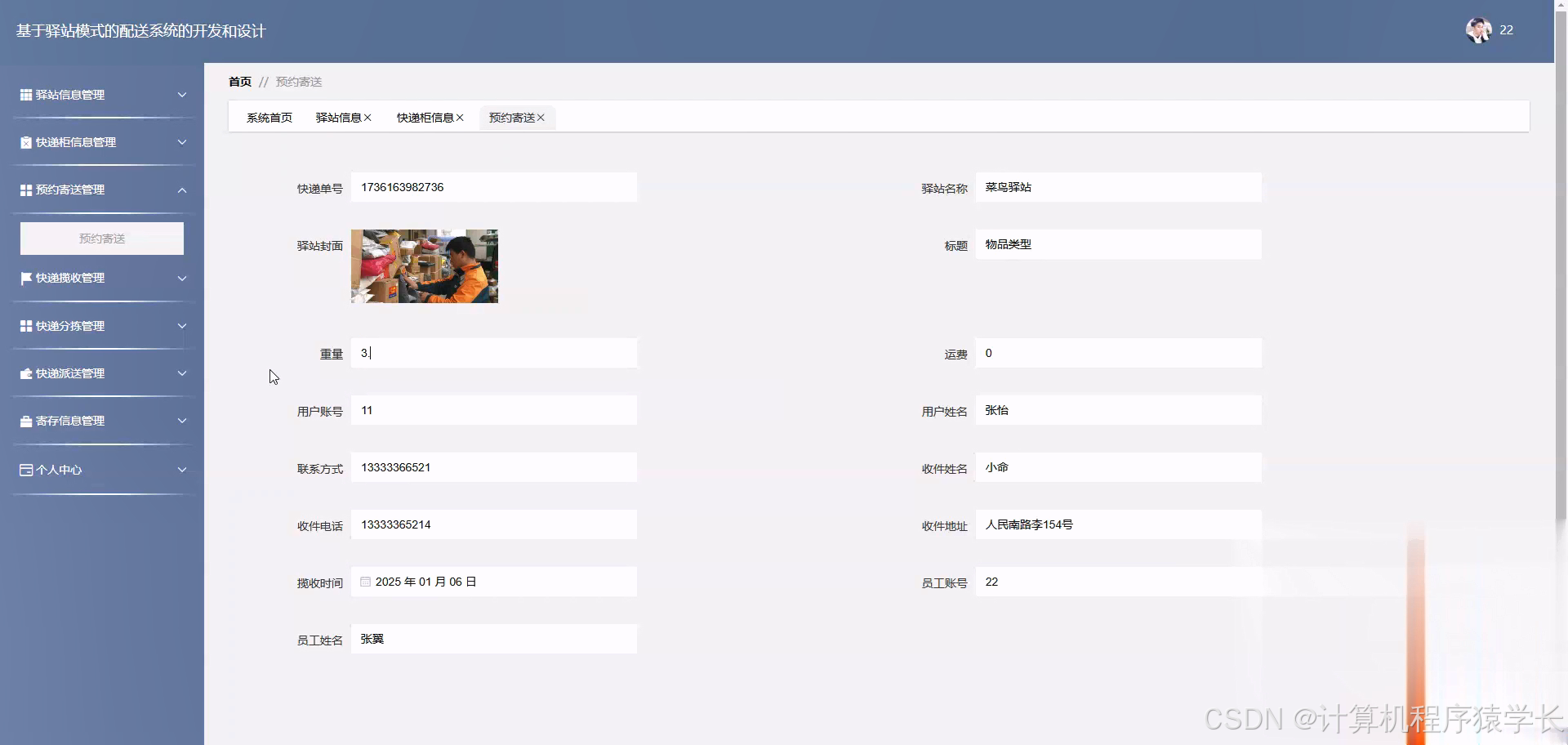
Task: Switch to the 快递柜信息 tab
Action: [425, 118]
